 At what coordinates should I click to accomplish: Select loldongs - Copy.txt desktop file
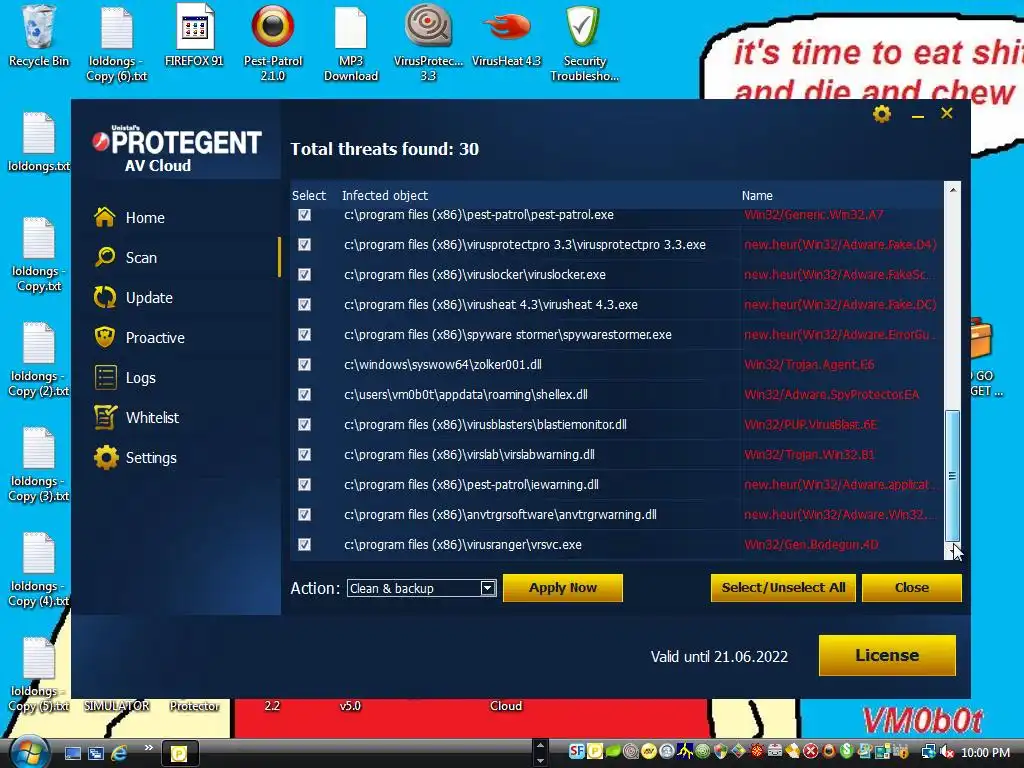39,254
